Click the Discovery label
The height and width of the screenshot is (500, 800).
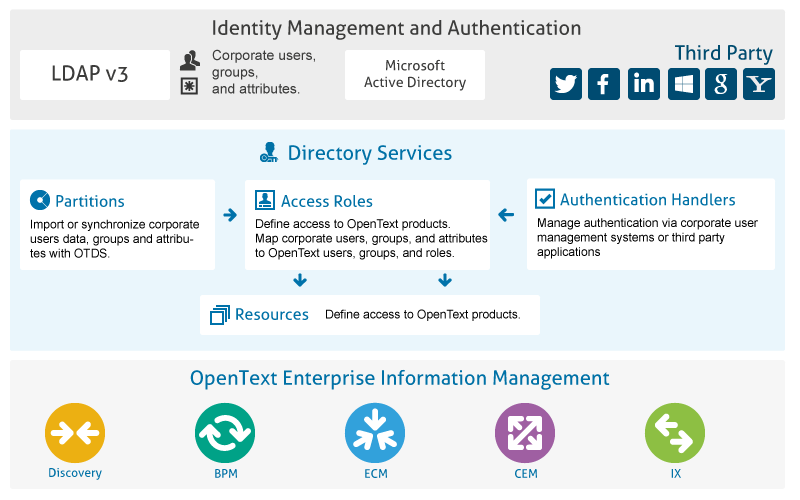point(75,473)
